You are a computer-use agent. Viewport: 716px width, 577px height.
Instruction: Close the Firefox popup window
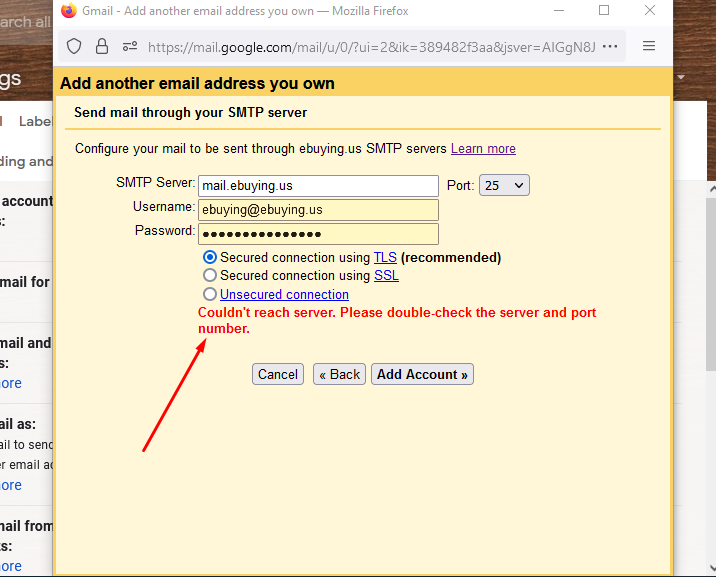pos(650,10)
